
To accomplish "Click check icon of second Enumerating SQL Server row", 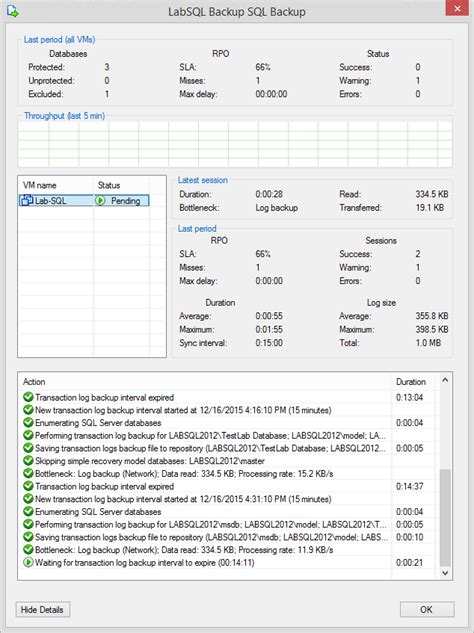I will click(x=28, y=512).
